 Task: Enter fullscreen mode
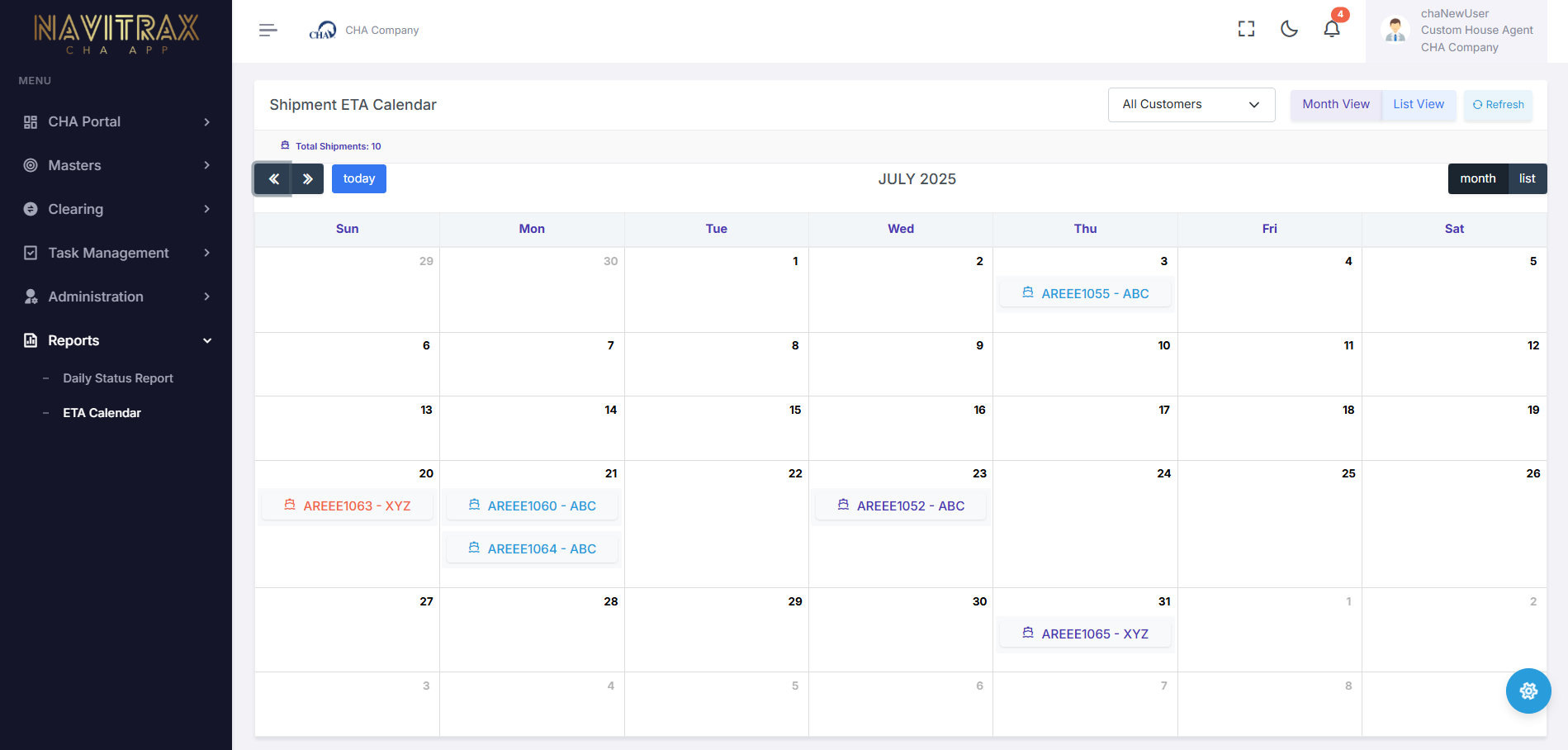pos(1246,30)
